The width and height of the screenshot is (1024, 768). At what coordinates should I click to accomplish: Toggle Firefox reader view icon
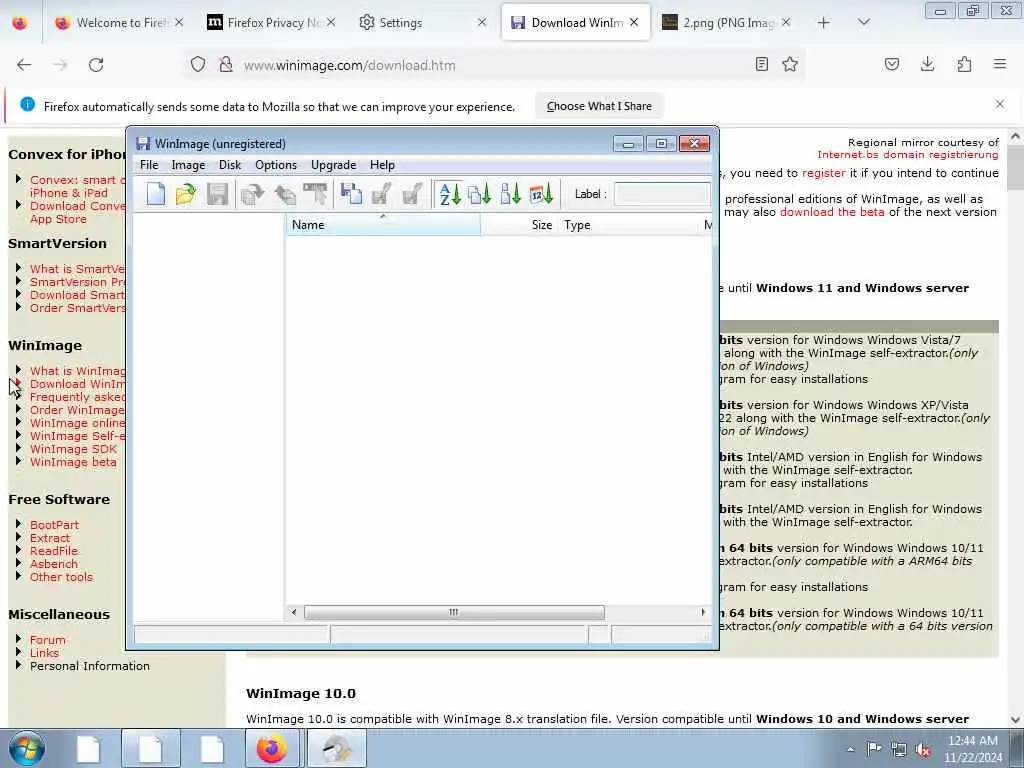click(x=761, y=64)
